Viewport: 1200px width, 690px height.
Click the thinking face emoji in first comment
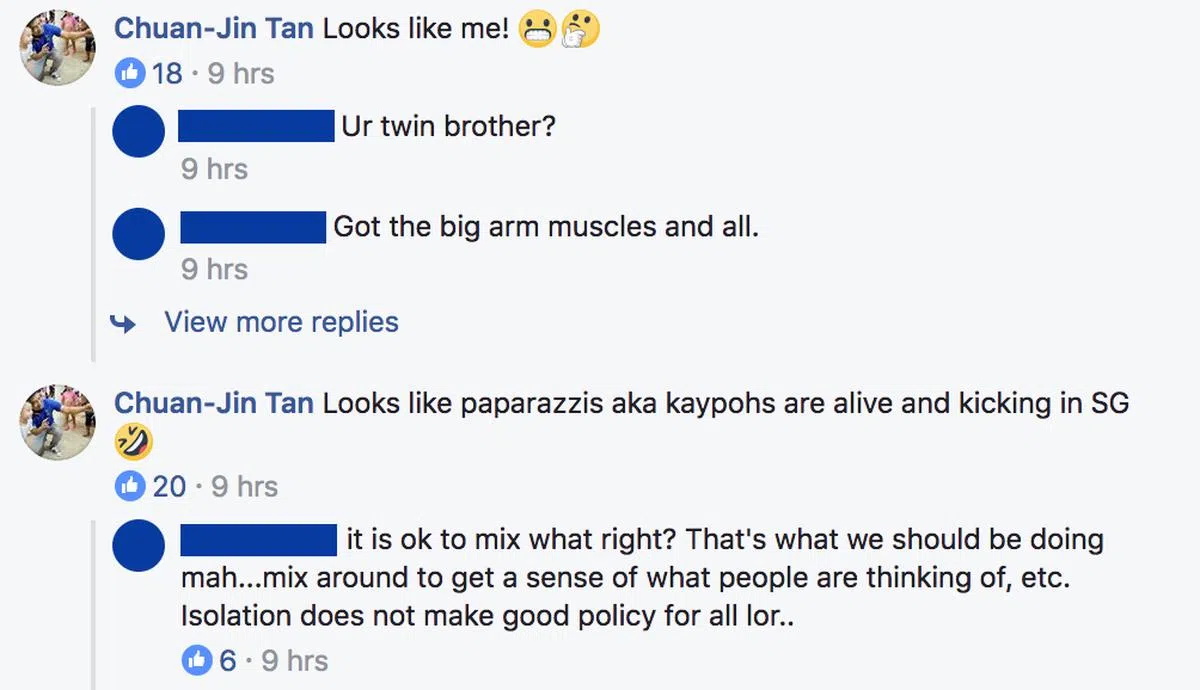coord(580,29)
